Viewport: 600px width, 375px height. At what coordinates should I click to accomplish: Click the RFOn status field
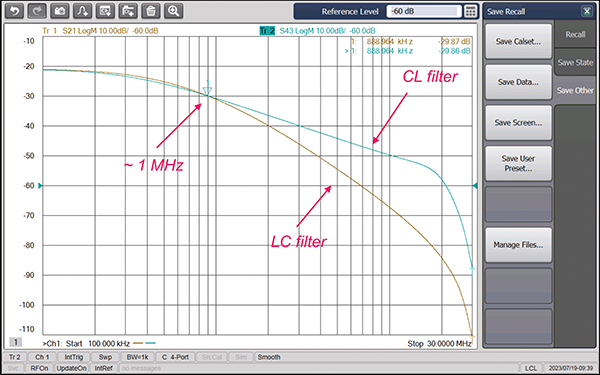(x=39, y=368)
